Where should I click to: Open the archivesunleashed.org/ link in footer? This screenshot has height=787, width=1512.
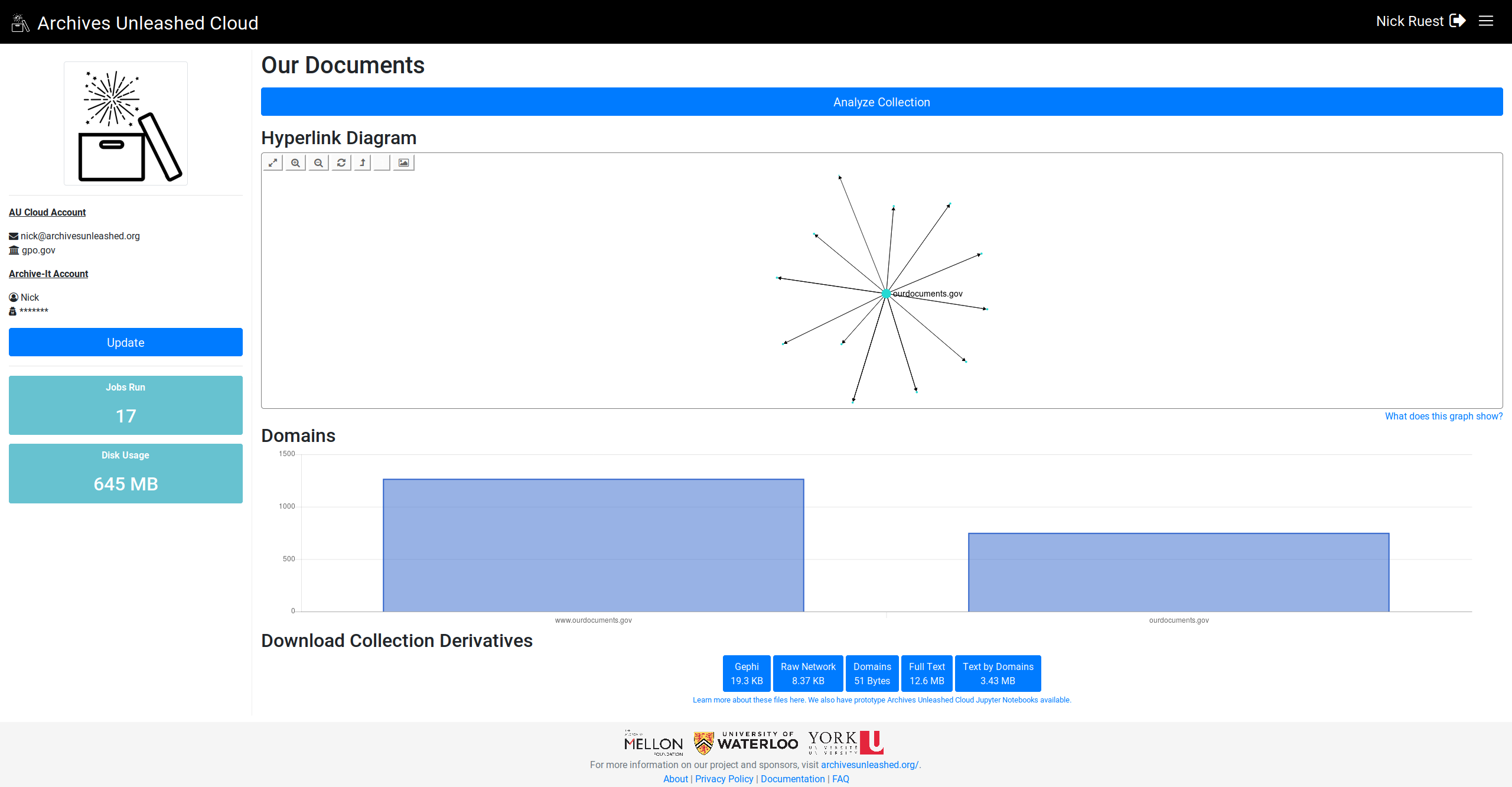870,765
